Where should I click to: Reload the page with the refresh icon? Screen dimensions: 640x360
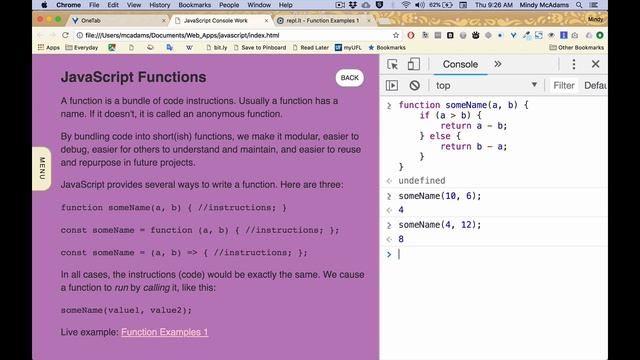pyautogui.click(x=65, y=35)
